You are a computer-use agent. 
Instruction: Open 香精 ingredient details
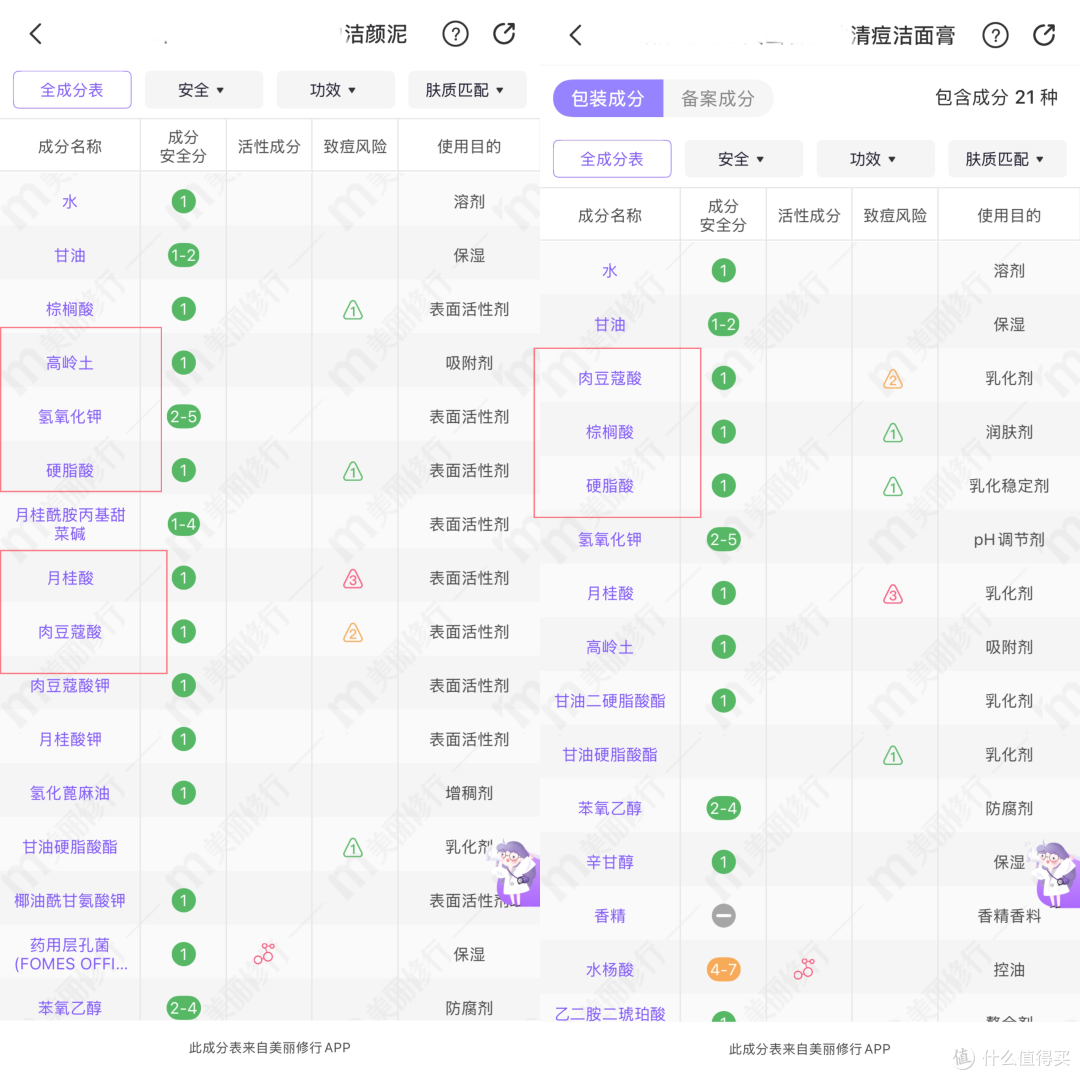[x=610, y=915]
